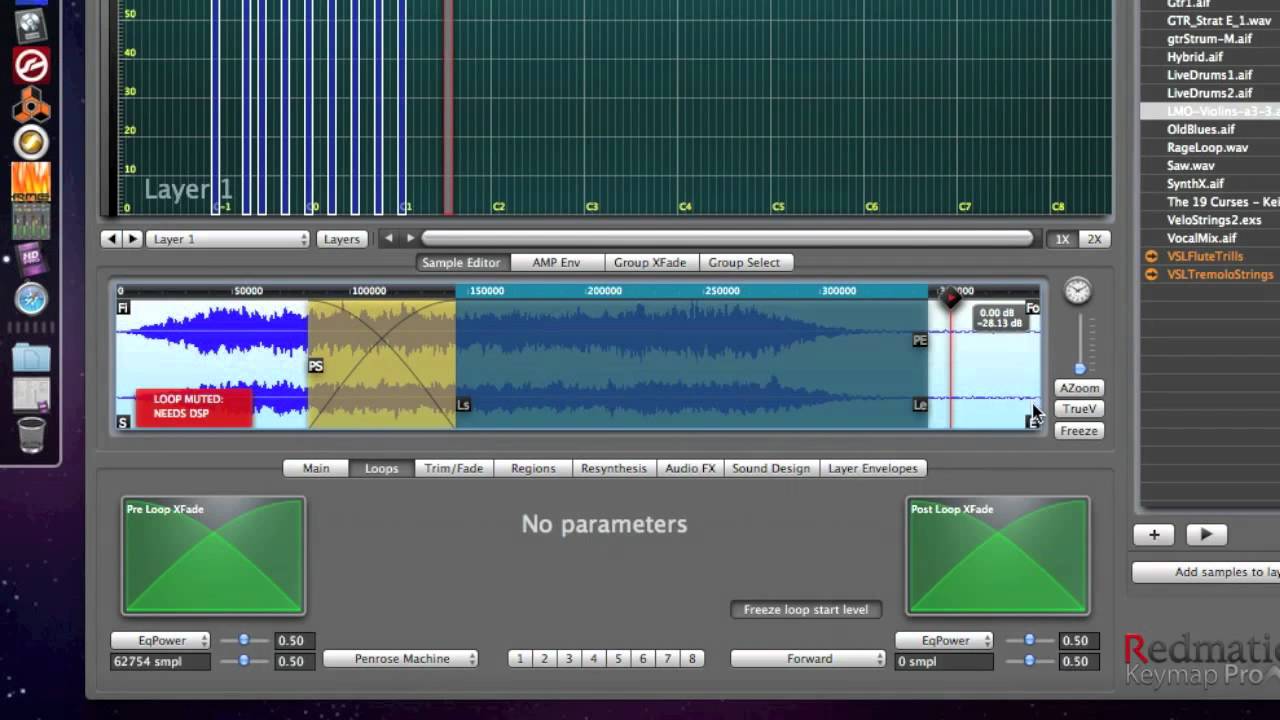
Task: Click the clock icon beside the waveform
Action: coord(1077,291)
